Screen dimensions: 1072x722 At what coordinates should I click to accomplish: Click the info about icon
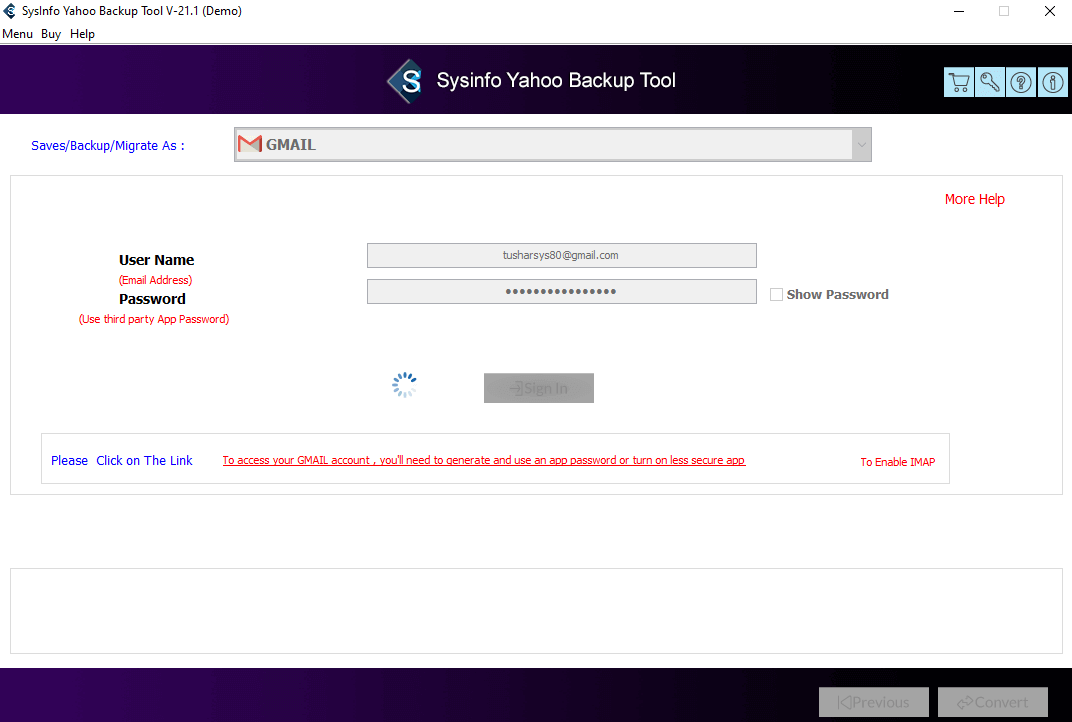(x=1053, y=82)
